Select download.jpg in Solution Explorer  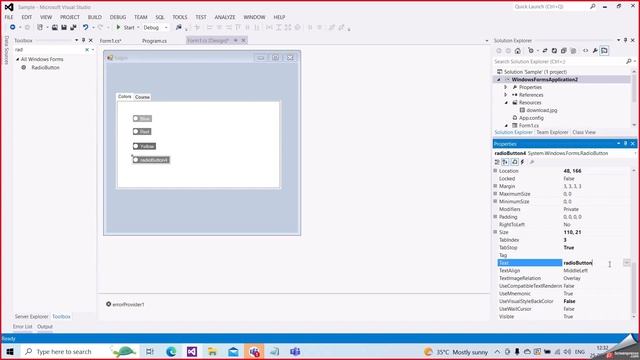point(542,110)
